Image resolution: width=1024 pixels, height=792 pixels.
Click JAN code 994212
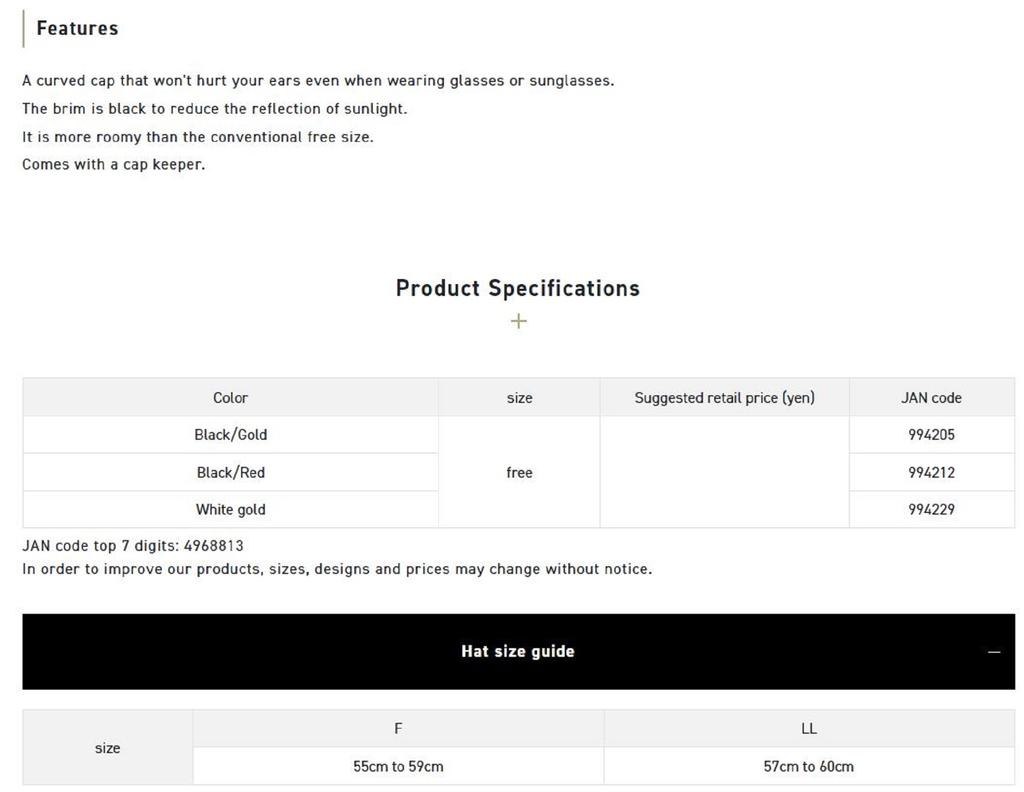point(931,472)
